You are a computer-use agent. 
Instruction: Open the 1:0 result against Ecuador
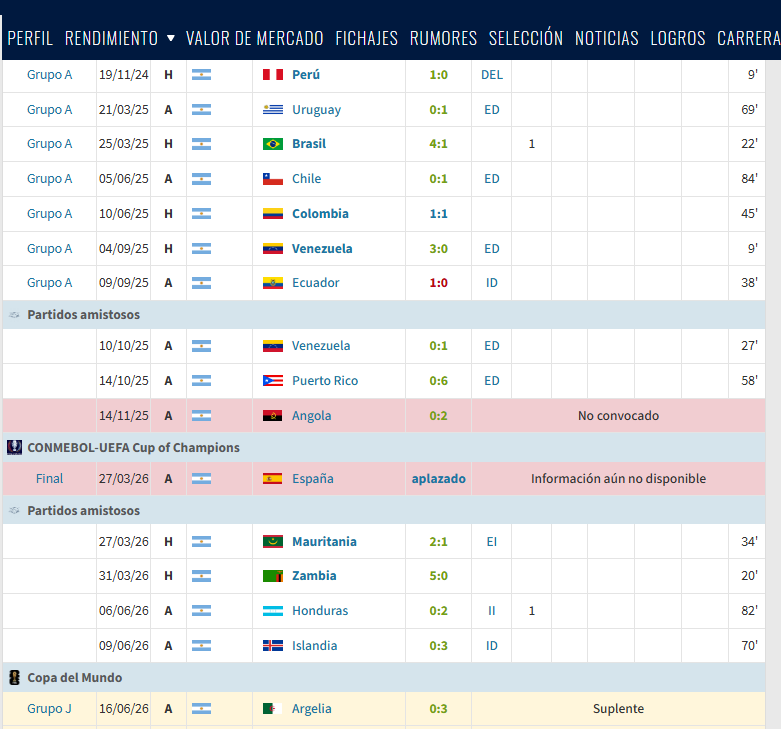tap(438, 283)
